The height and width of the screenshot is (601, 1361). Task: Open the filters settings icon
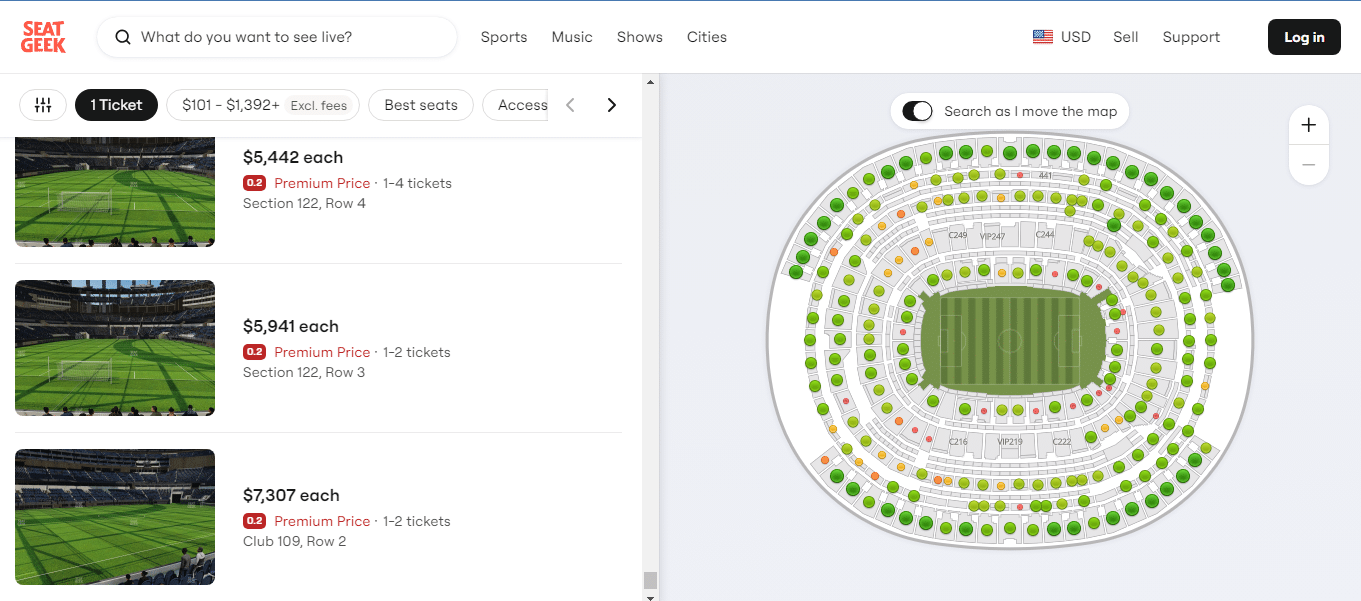pos(43,105)
